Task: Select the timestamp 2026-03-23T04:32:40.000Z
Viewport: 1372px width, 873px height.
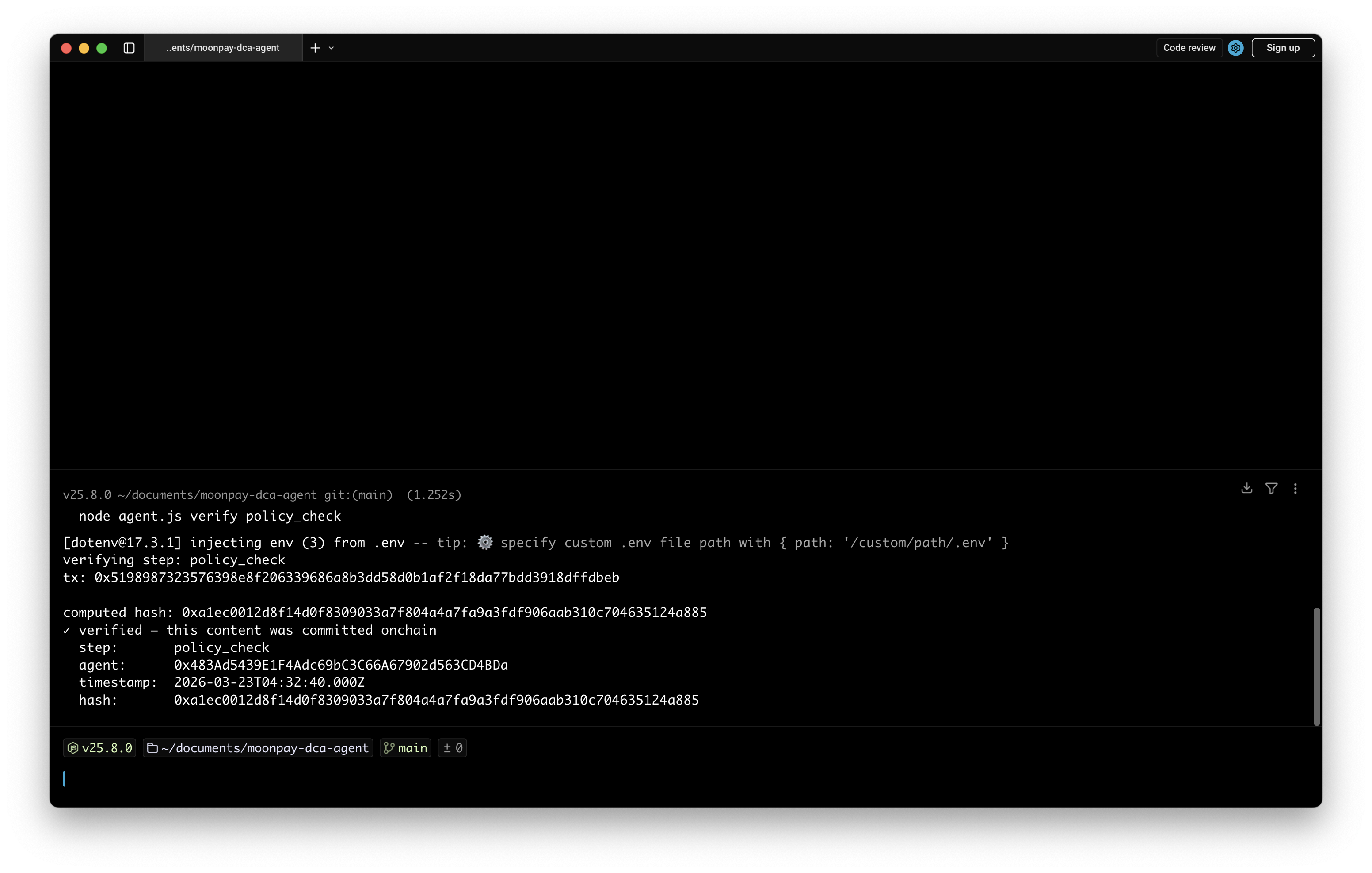Action: point(269,682)
